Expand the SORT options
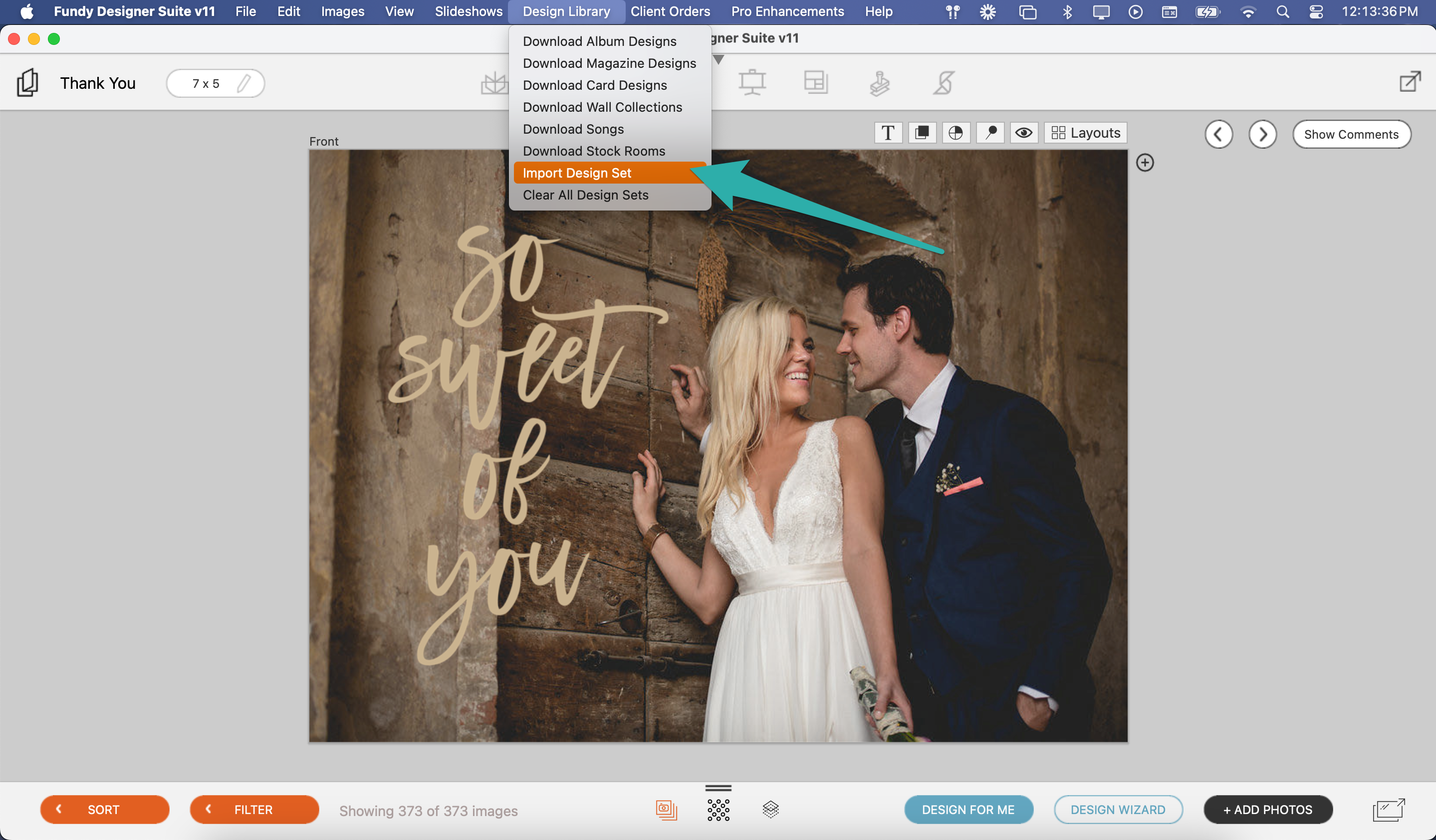 (x=105, y=809)
